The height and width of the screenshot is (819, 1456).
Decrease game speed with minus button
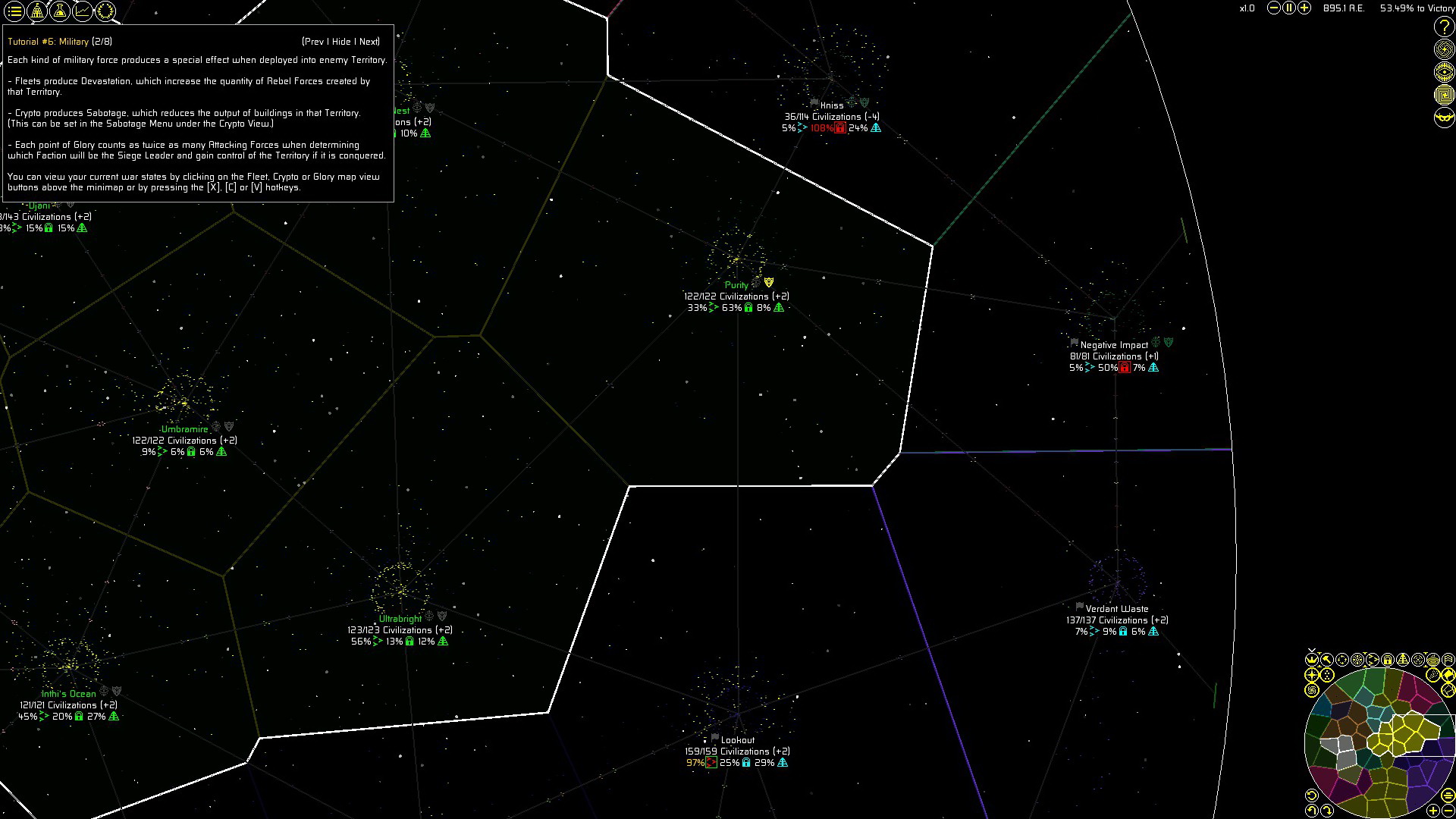point(1274,8)
